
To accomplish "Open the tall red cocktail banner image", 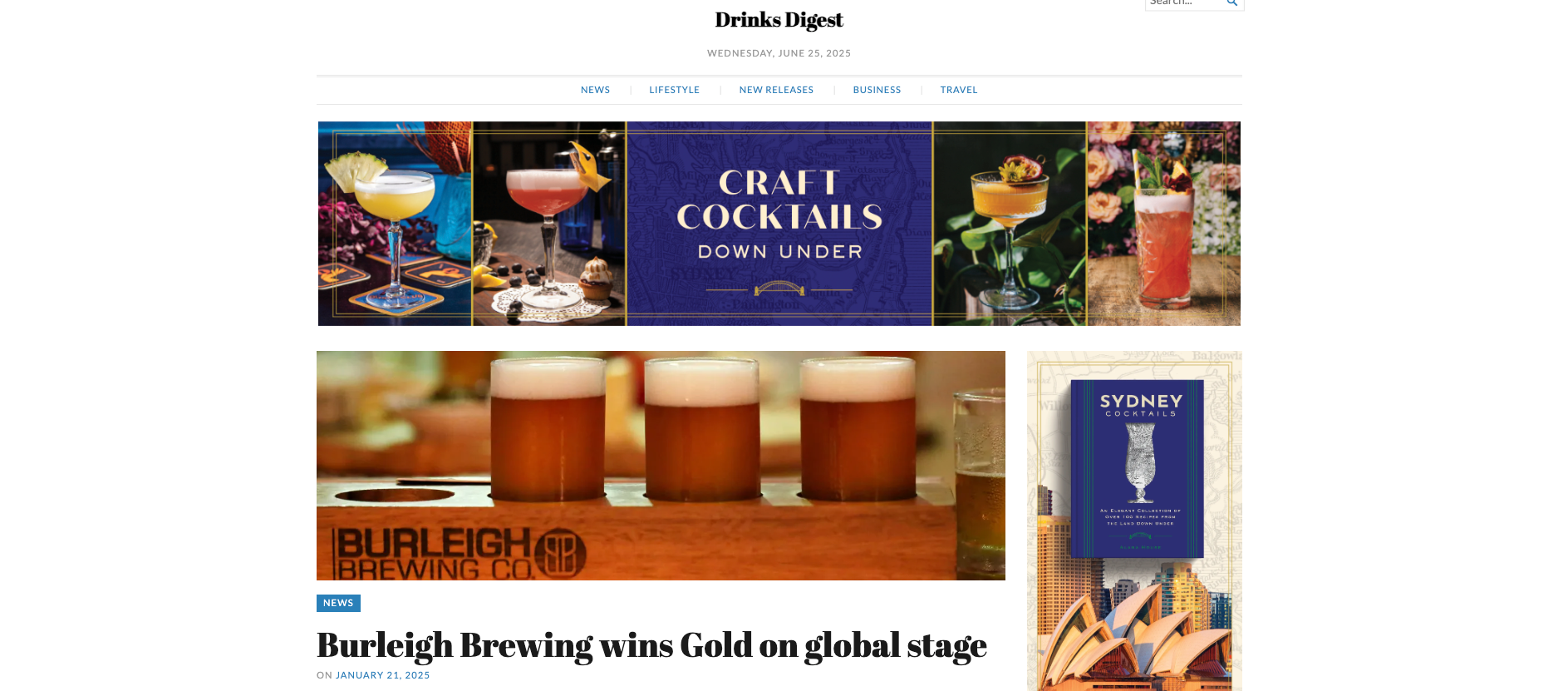I will (1163, 224).
